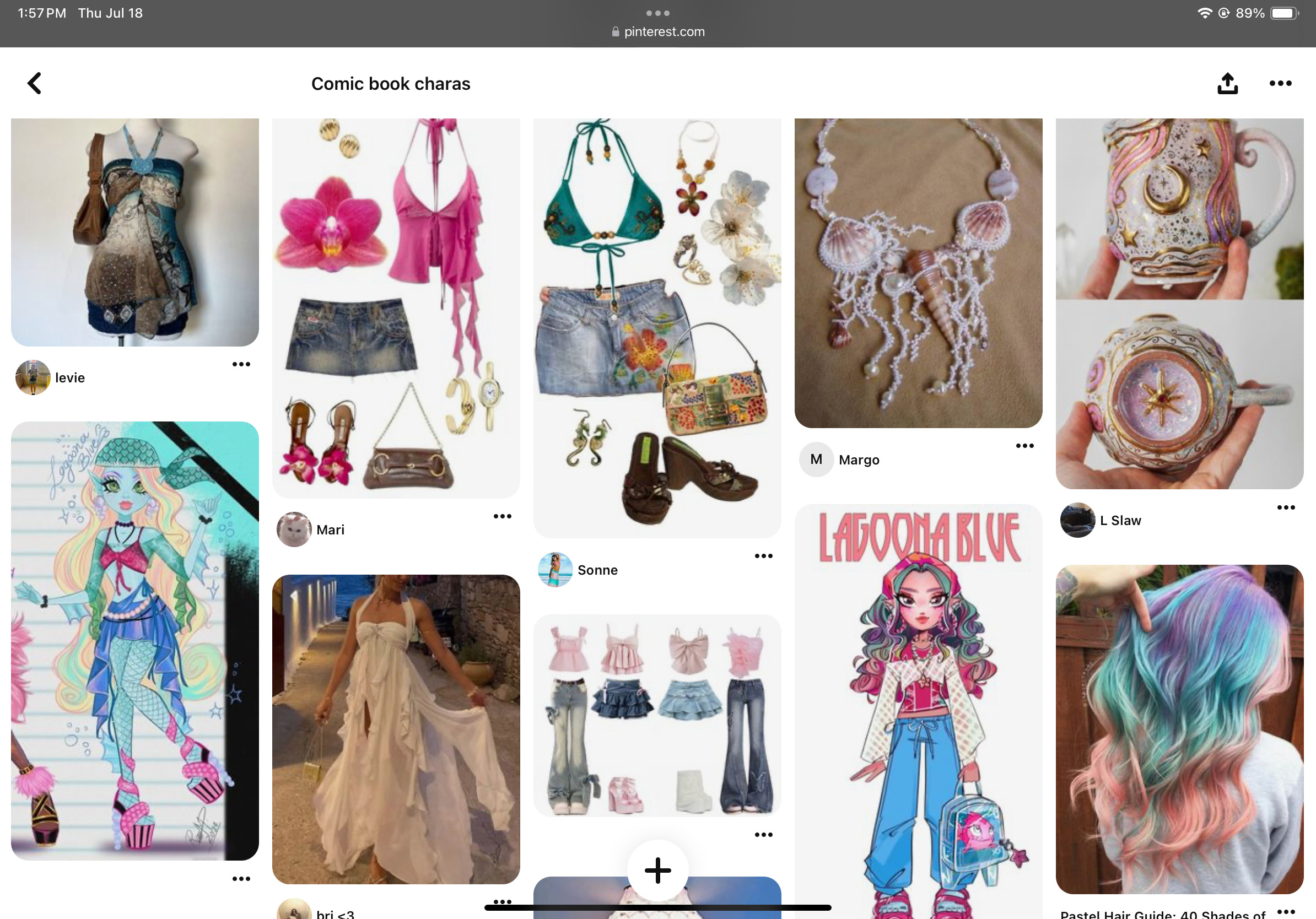Open the Lagoona Blue mermaid drawing pin
Screen dimensions: 1316x919
pos(134,641)
